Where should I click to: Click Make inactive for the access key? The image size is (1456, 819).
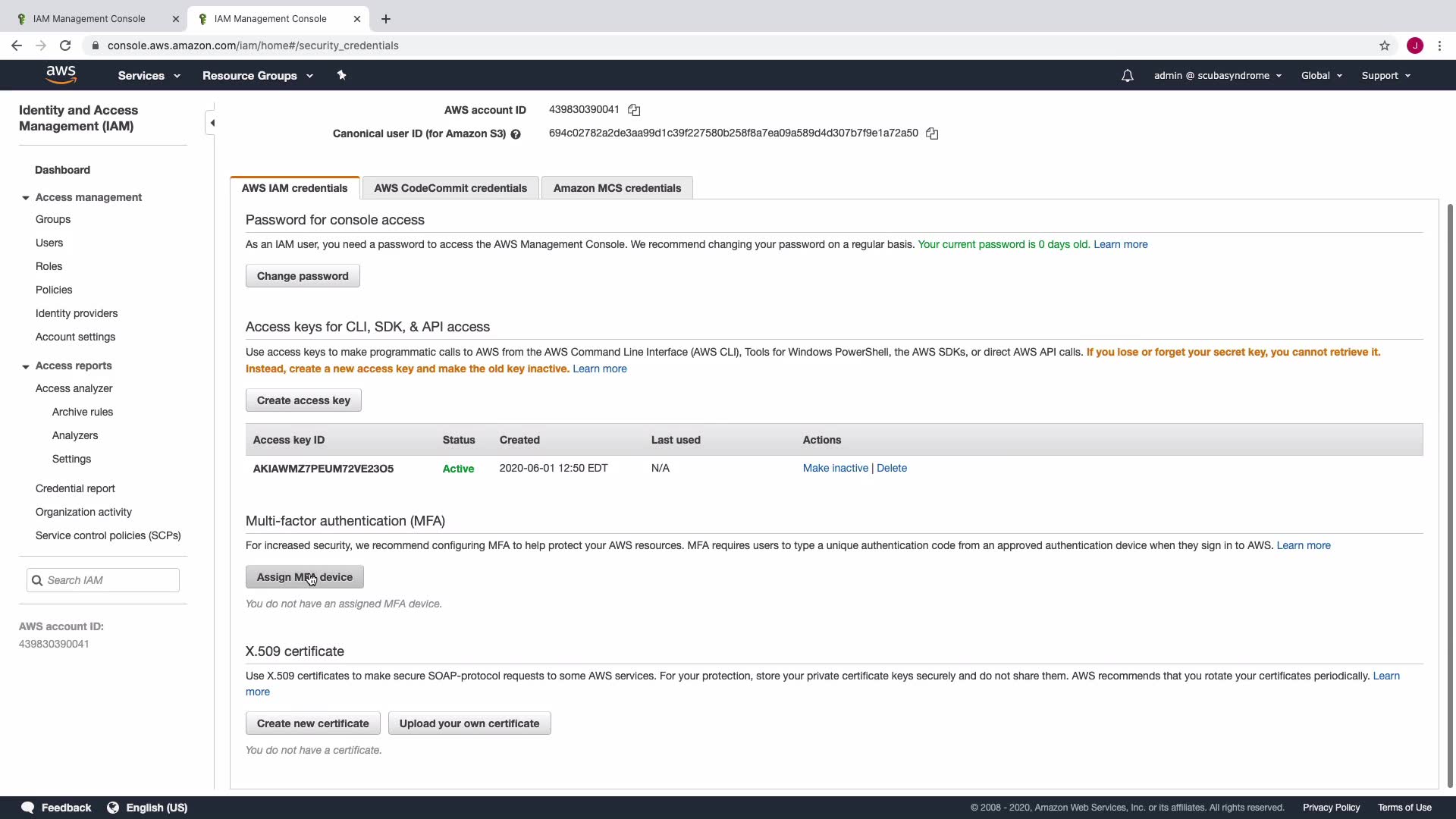click(835, 468)
